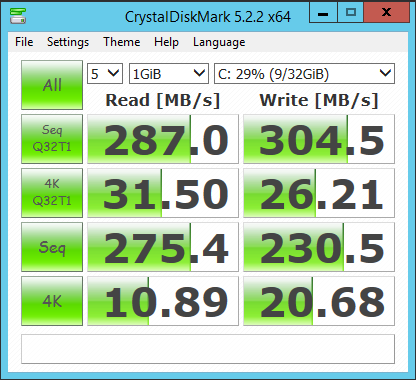Click the Seq Q32T1 read result 287.0
This screenshot has width=416, height=380.
(163, 139)
